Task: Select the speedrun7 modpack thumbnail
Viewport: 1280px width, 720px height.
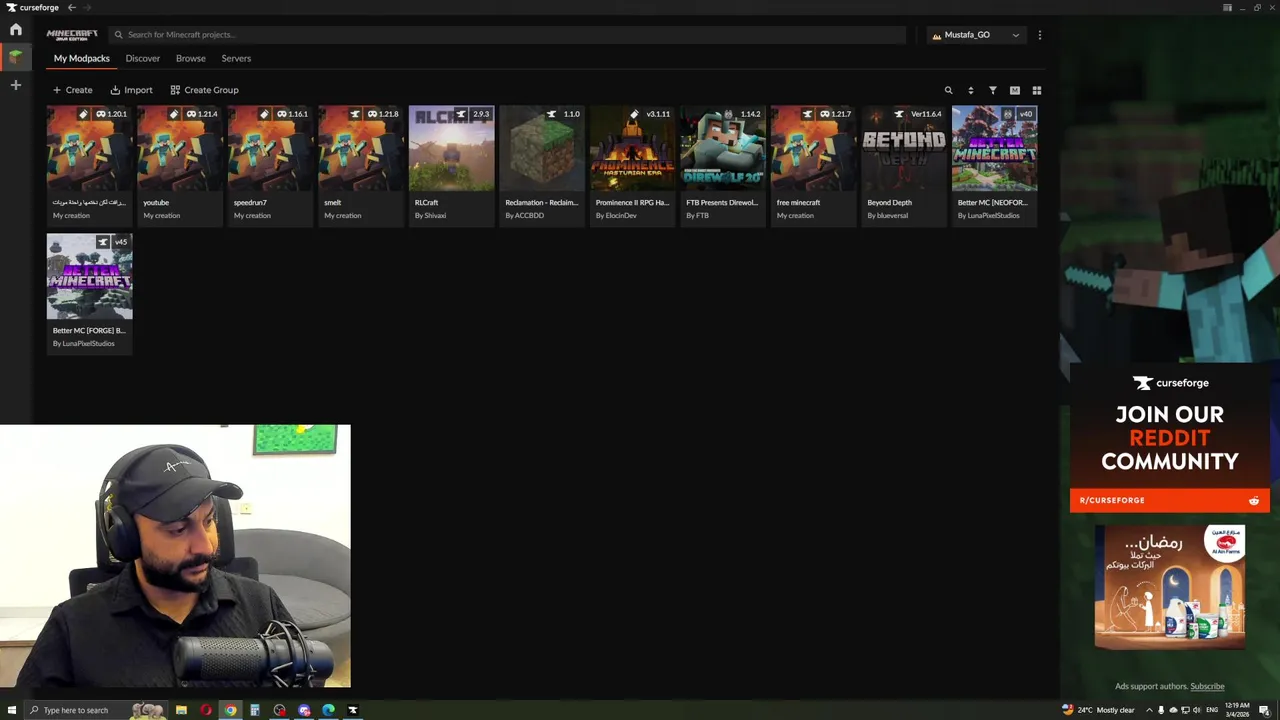Action: pos(270,149)
